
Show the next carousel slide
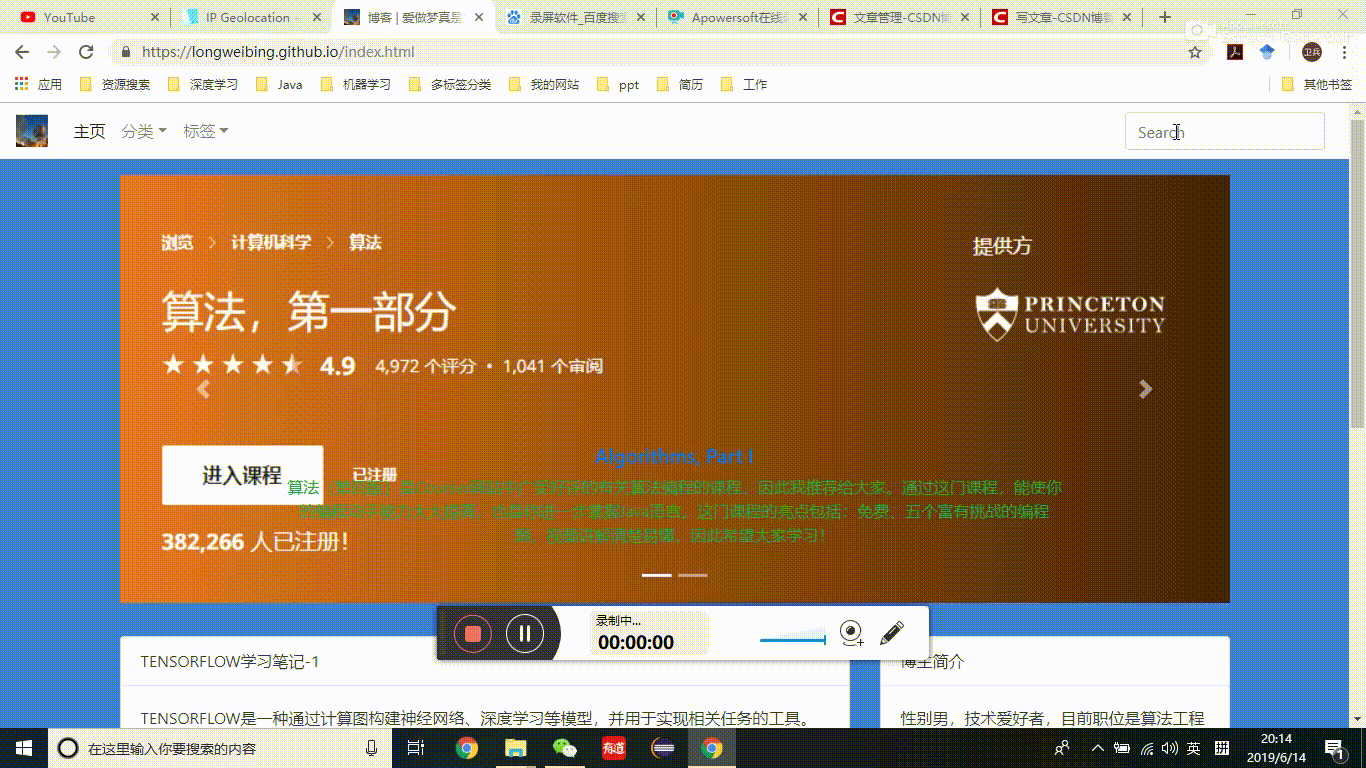1146,389
